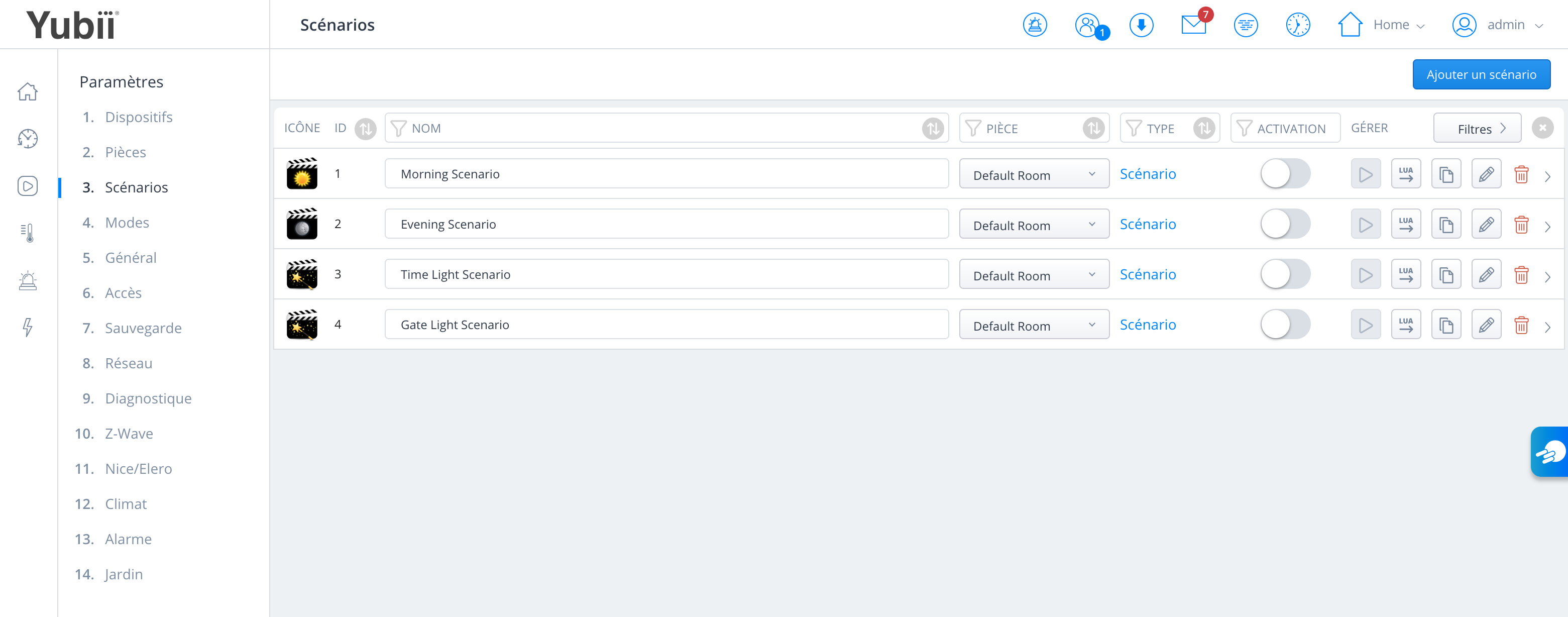Open room dropdown for Morning Scenario
Viewport: 1568px width, 617px height.
pyautogui.click(x=1034, y=174)
